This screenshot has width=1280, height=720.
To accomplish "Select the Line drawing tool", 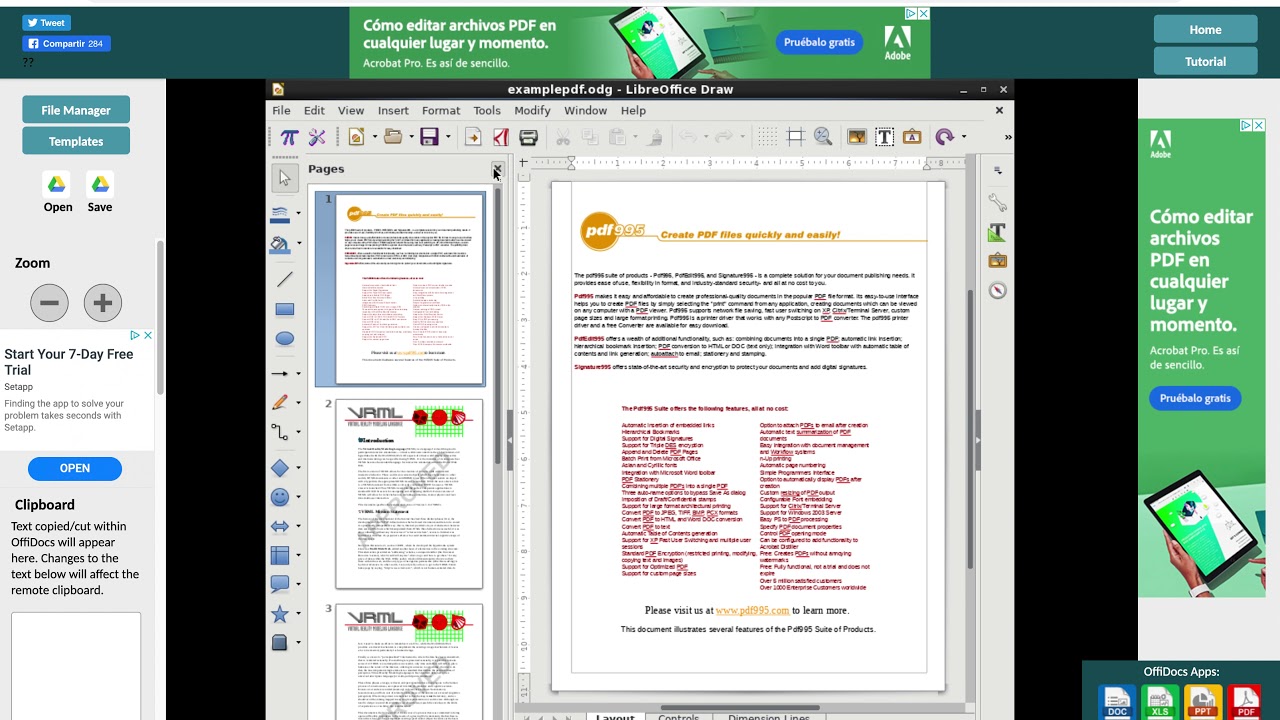I will (x=285, y=280).
